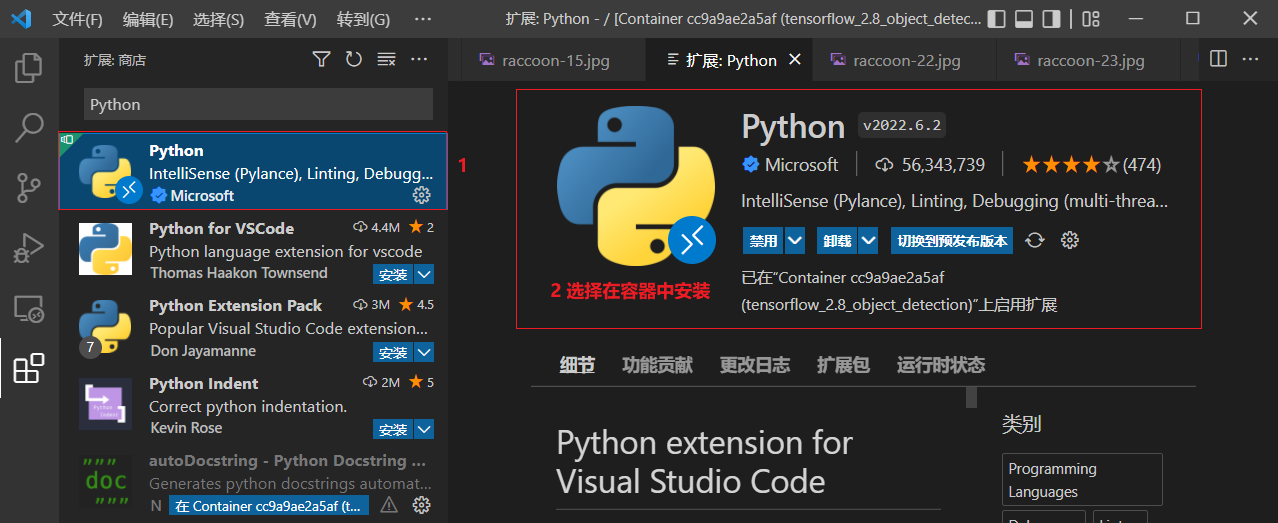1278x523 pixels.
Task: Click the 卸载 uninstall button
Action: (837, 241)
